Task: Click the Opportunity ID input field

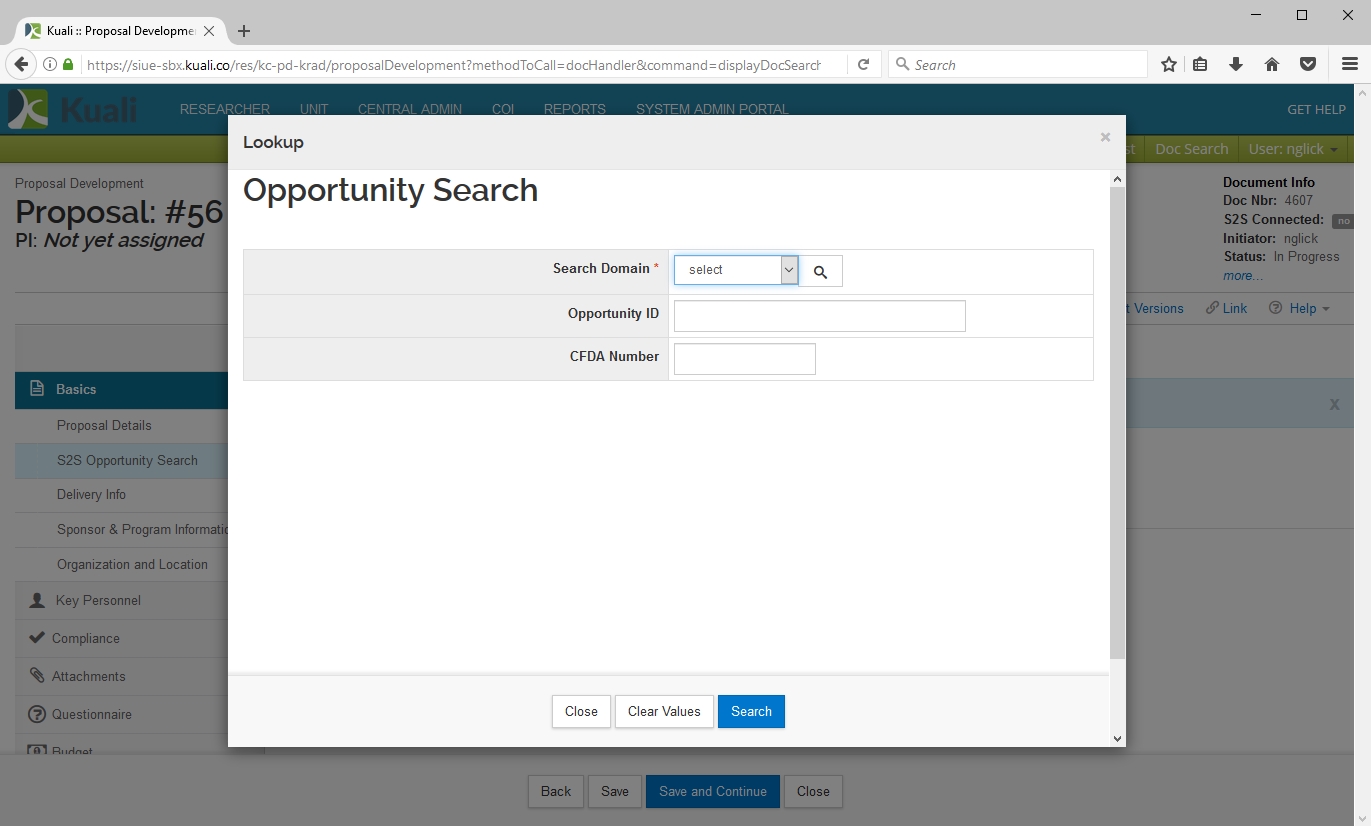Action: click(x=819, y=316)
